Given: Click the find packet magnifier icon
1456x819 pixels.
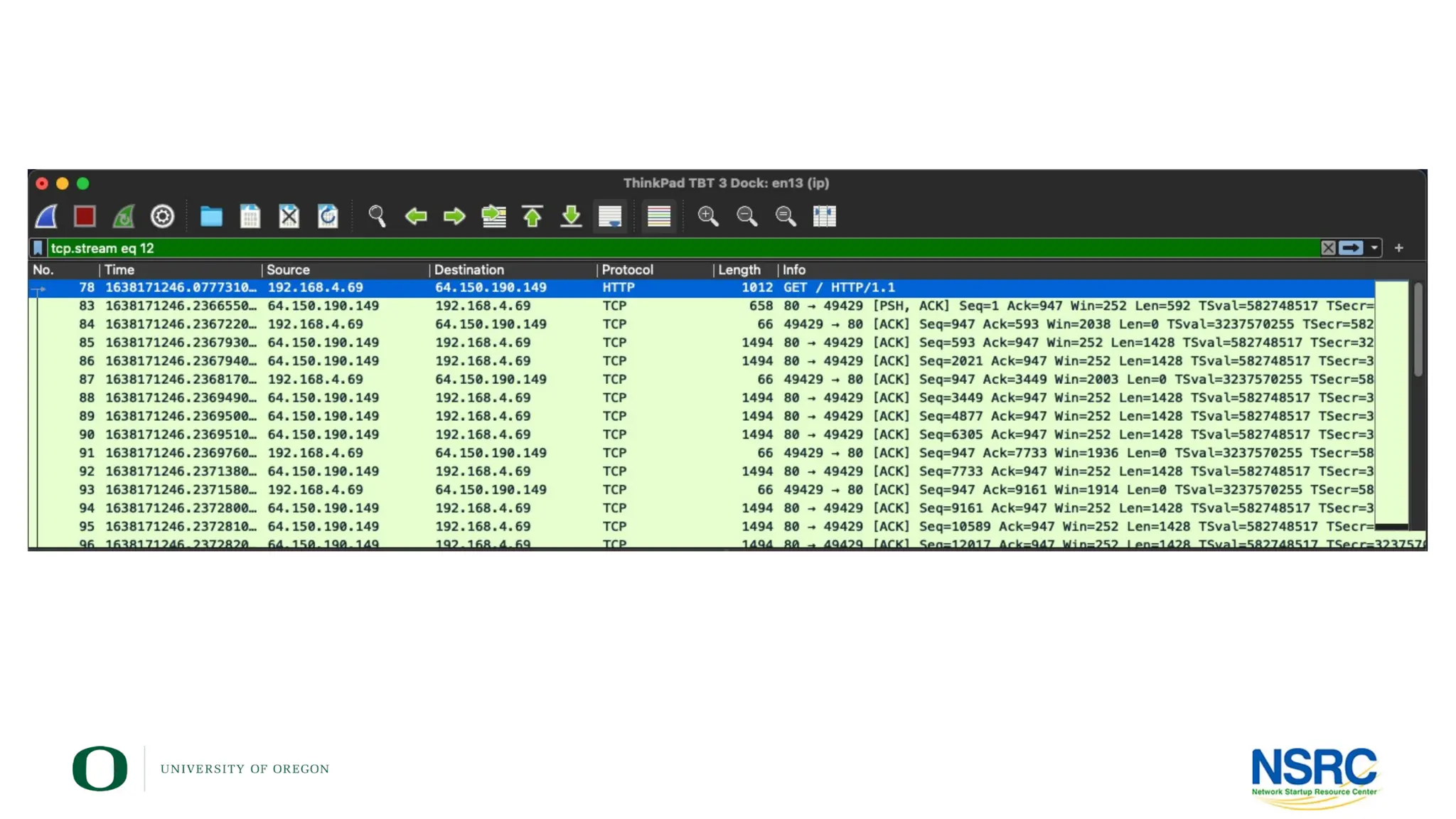Looking at the screenshot, I should [x=377, y=216].
